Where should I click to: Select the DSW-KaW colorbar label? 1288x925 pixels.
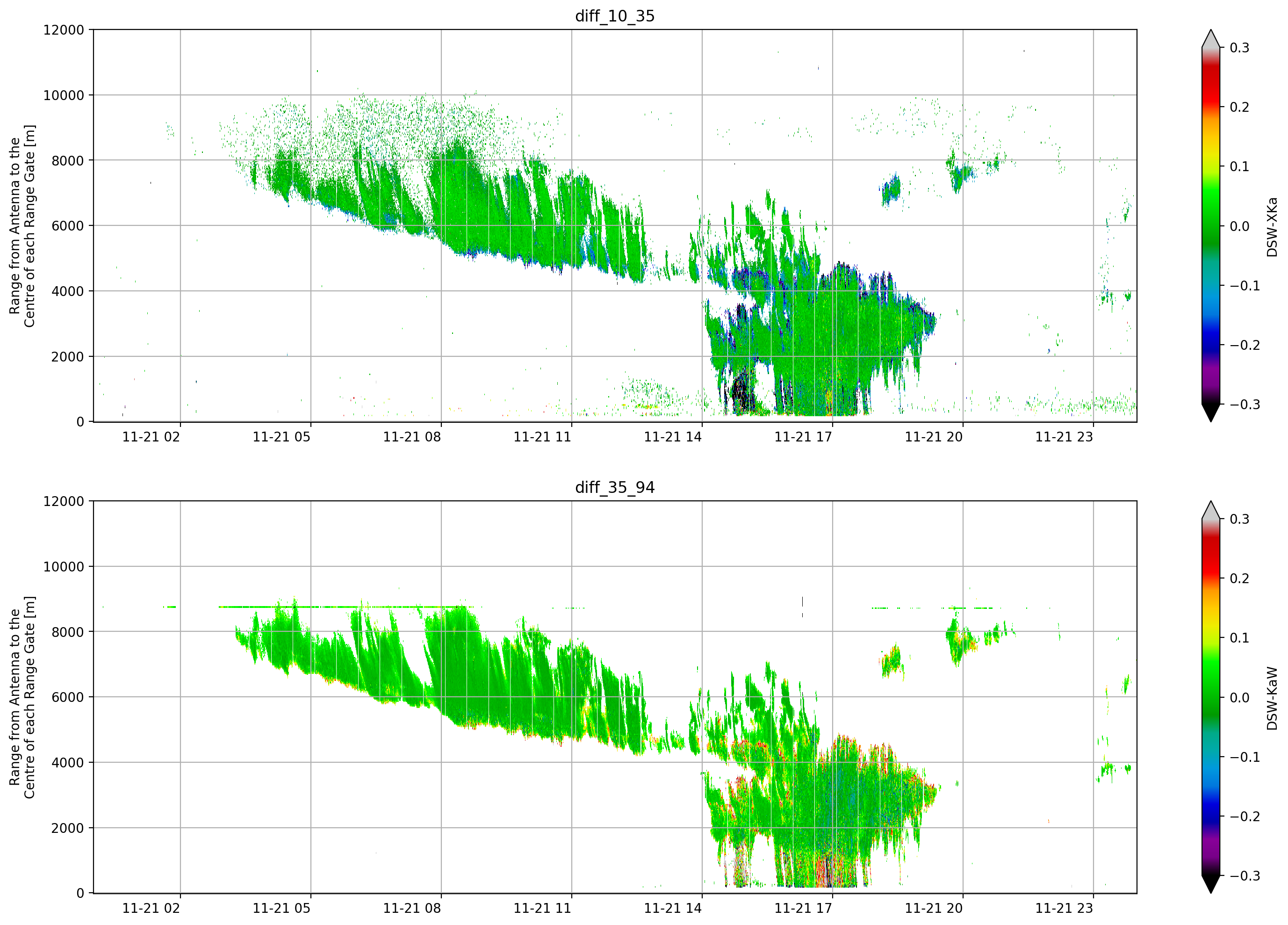click(x=1272, y=698)
